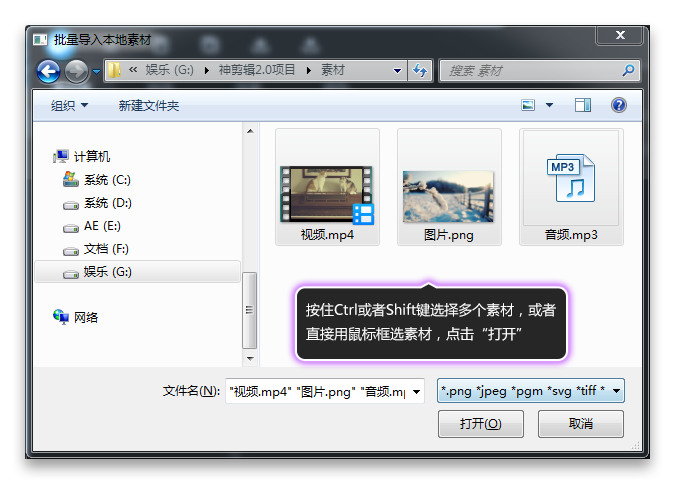Click the 计算机 computer icon
675x484 pixels.
61,156
